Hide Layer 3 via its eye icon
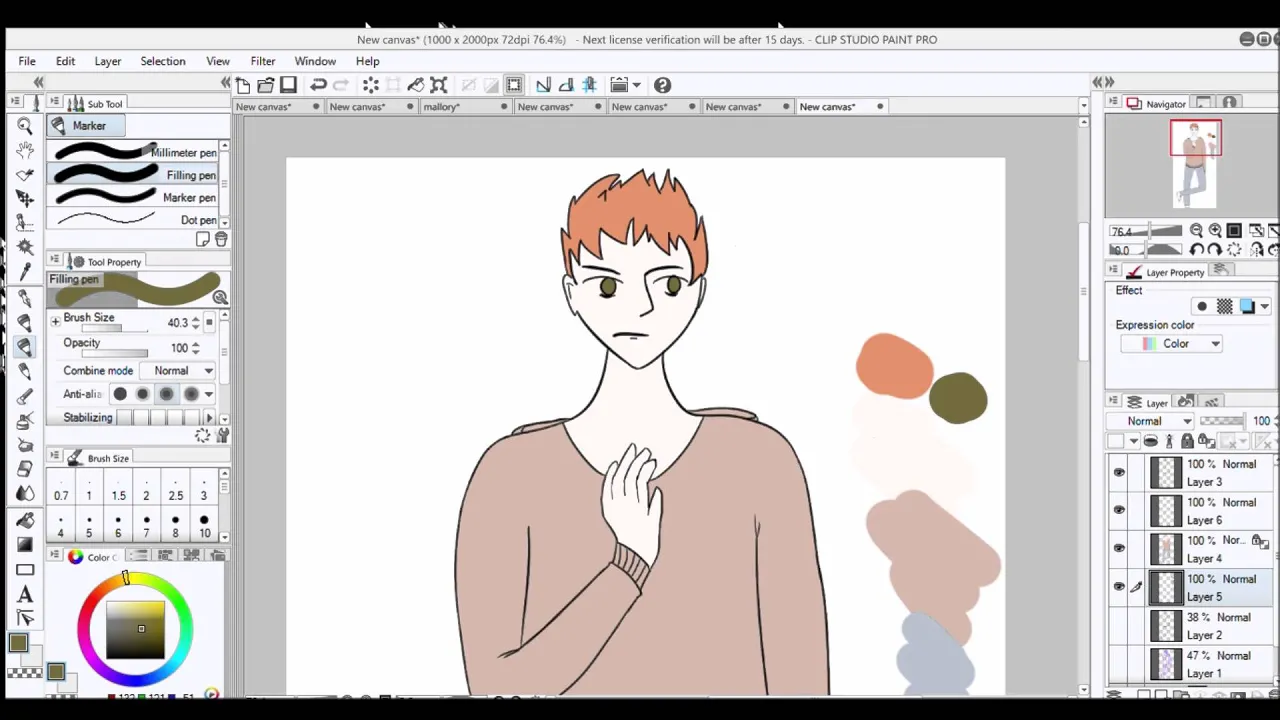The height and width of the screenshot is (720, 1280). pos(1119,473)
